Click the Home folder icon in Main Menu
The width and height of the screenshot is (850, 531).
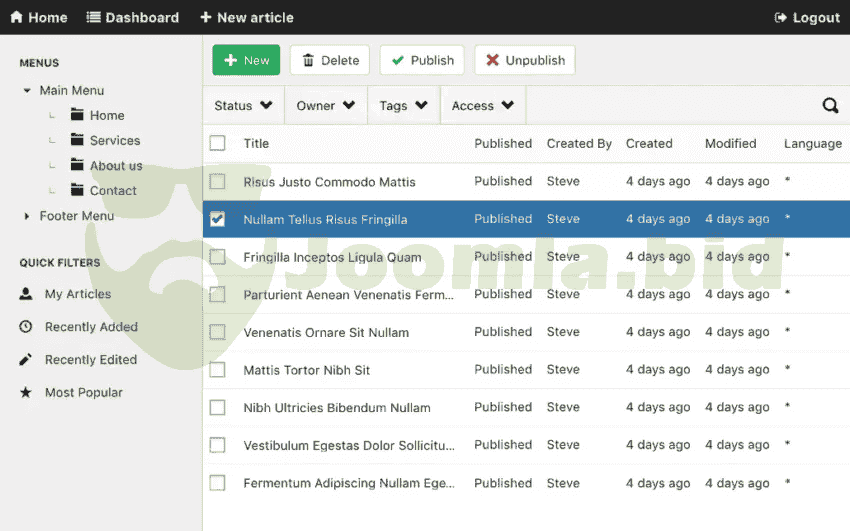tap(77, 115)
